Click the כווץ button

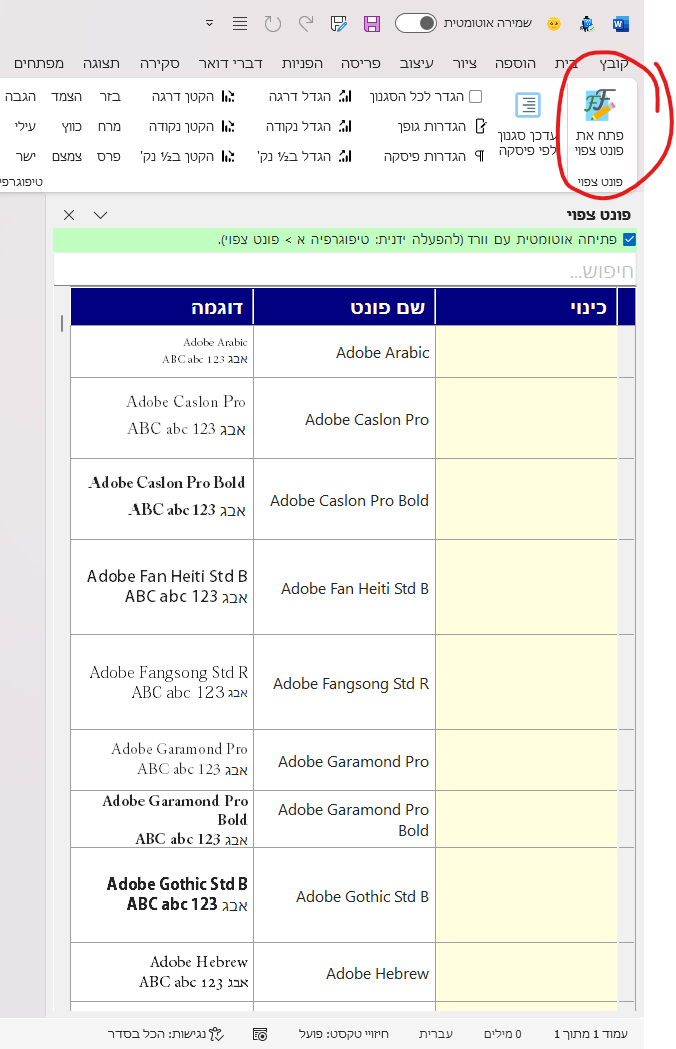click(71, 126)
